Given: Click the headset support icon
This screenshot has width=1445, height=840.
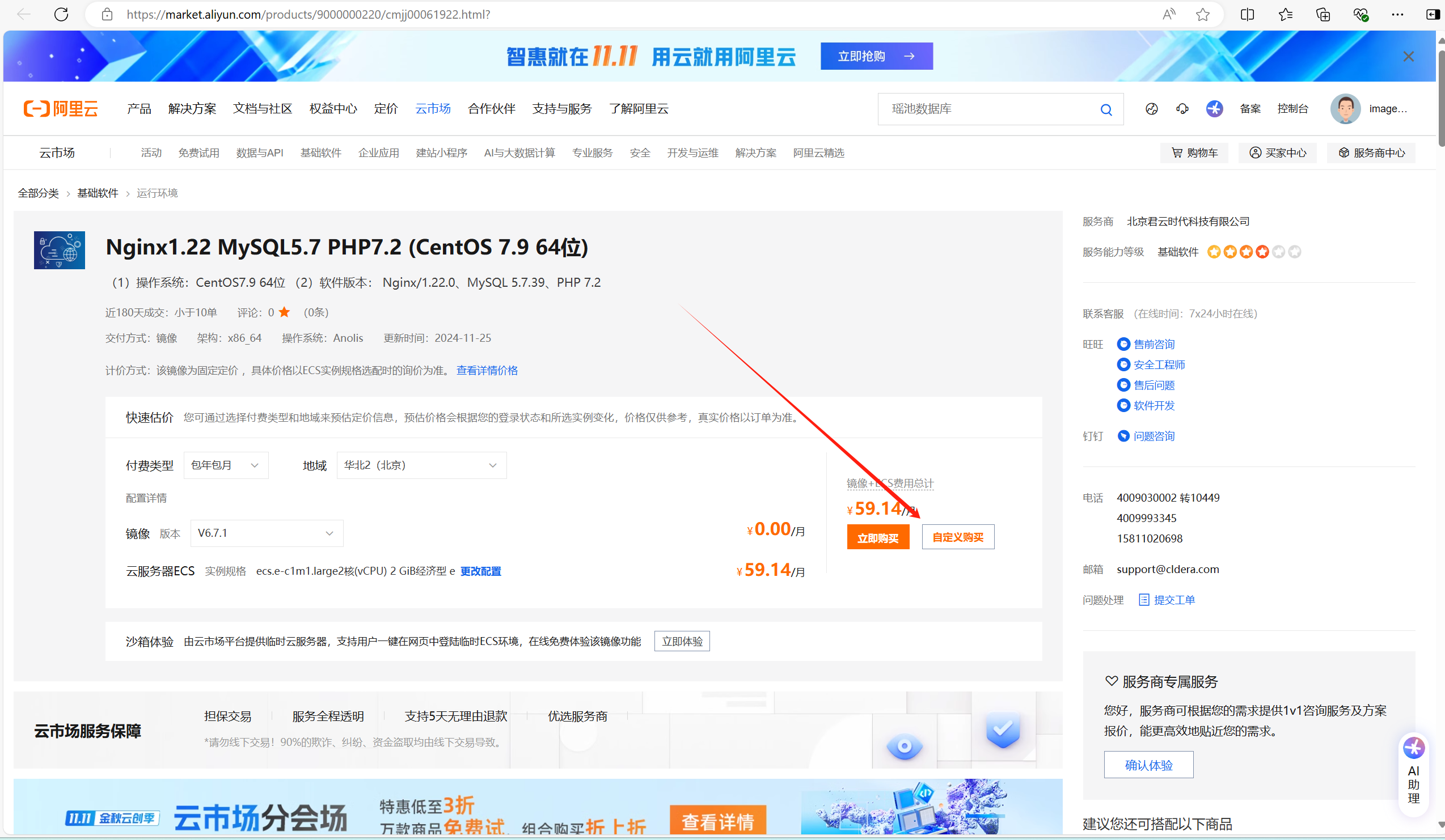Looking at the screenshot, I should tap(1182, 109).
